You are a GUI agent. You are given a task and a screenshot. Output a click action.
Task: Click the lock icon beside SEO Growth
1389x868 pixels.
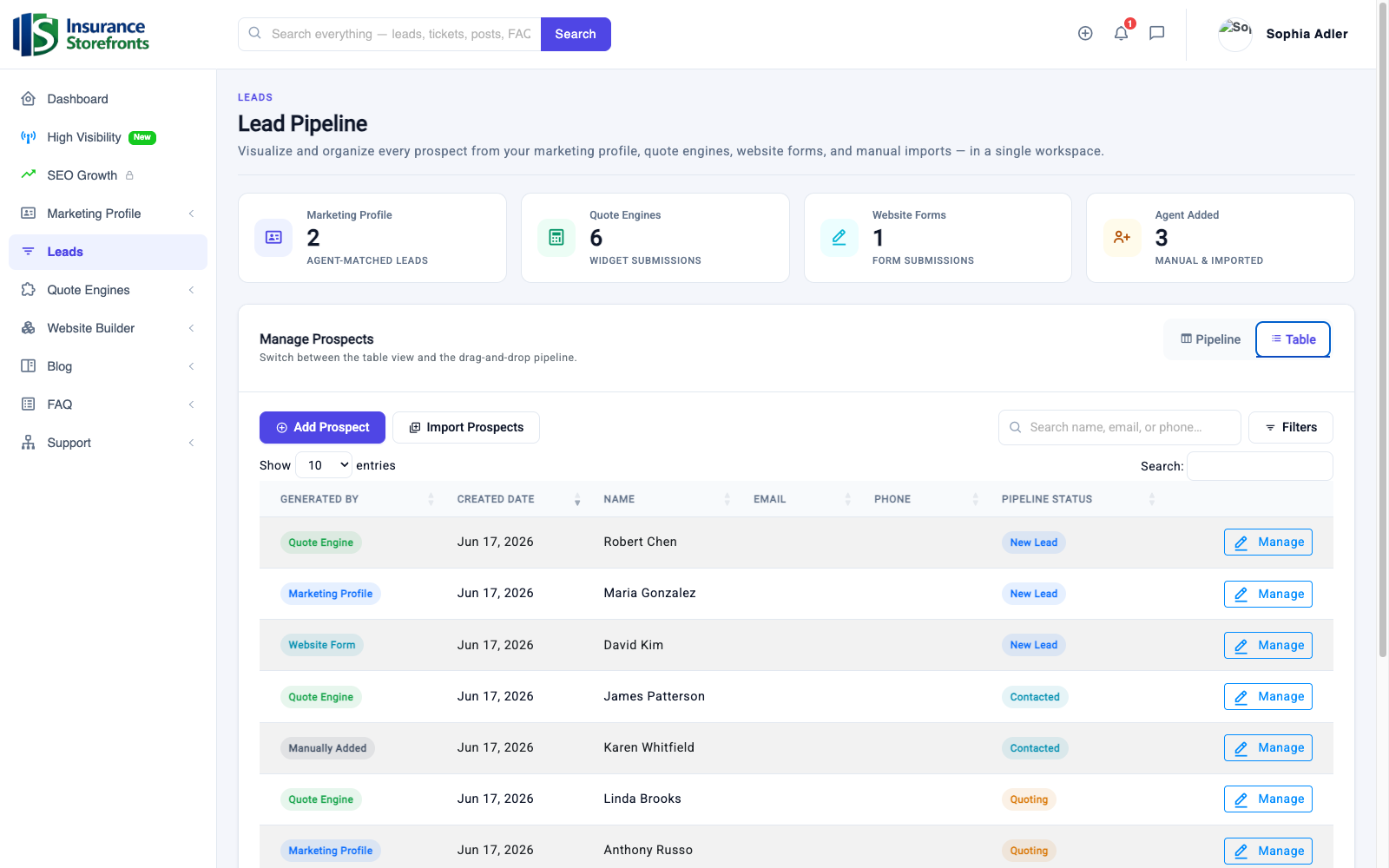point(129,175)
